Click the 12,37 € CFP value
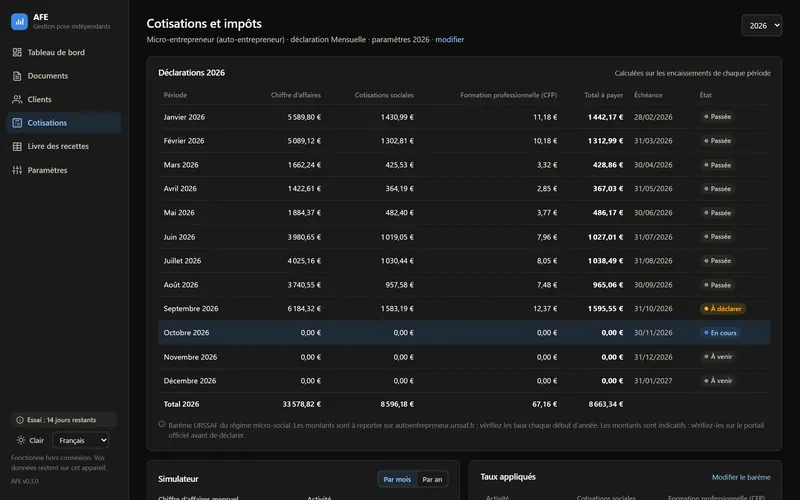Image resolution: width=800 pixels, height=500 pixels. click(547, 309)
